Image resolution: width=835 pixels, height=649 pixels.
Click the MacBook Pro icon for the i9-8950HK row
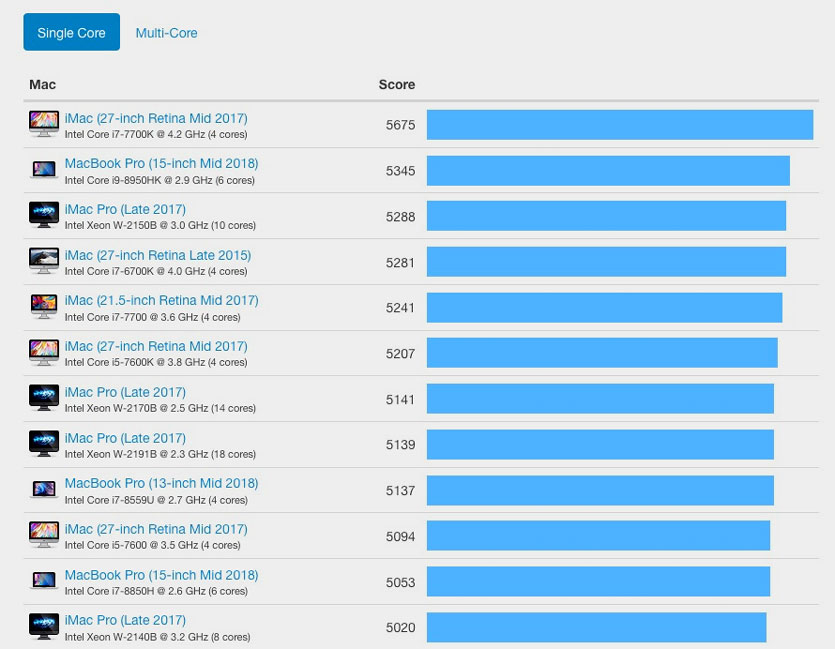[44, 170]
